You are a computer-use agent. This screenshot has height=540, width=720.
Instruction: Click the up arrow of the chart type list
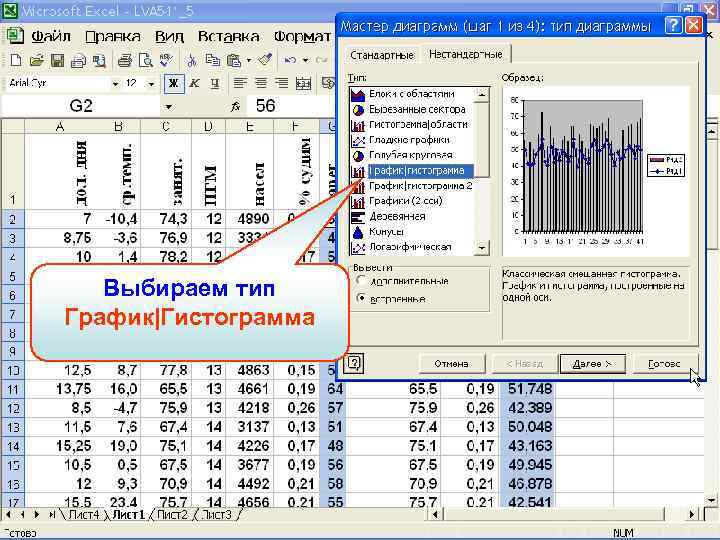point(482,95)
